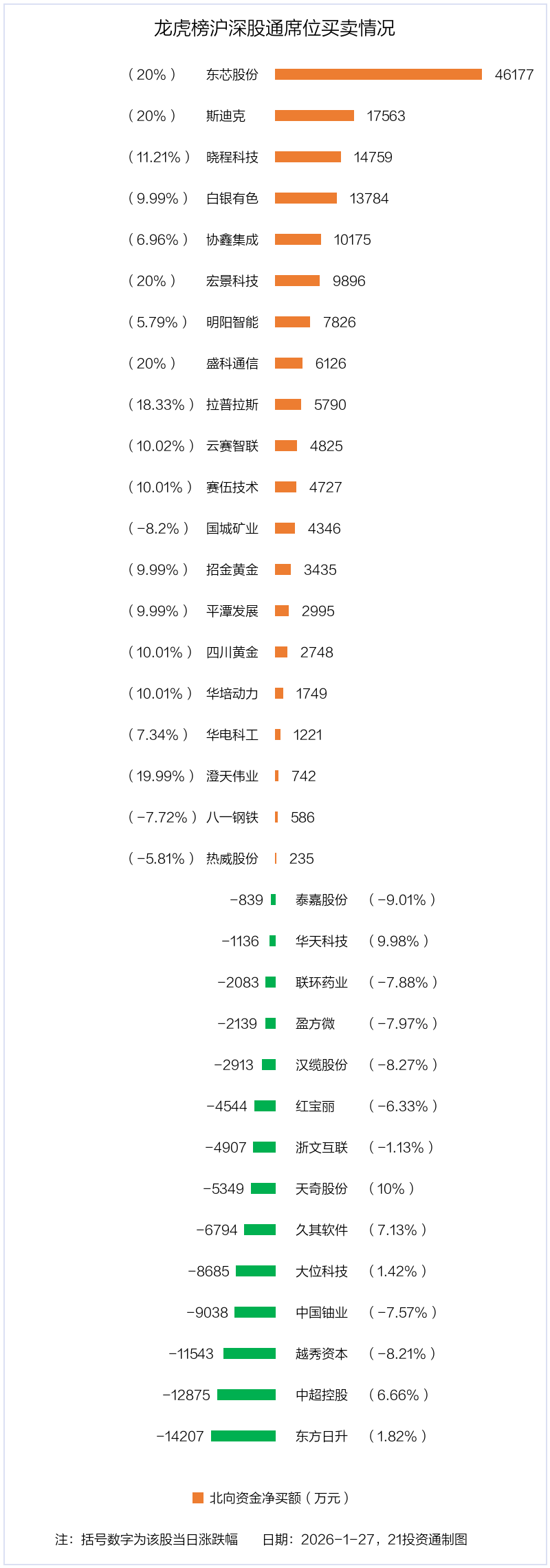Click the 中国铀业 stock name

point(322,1312)
